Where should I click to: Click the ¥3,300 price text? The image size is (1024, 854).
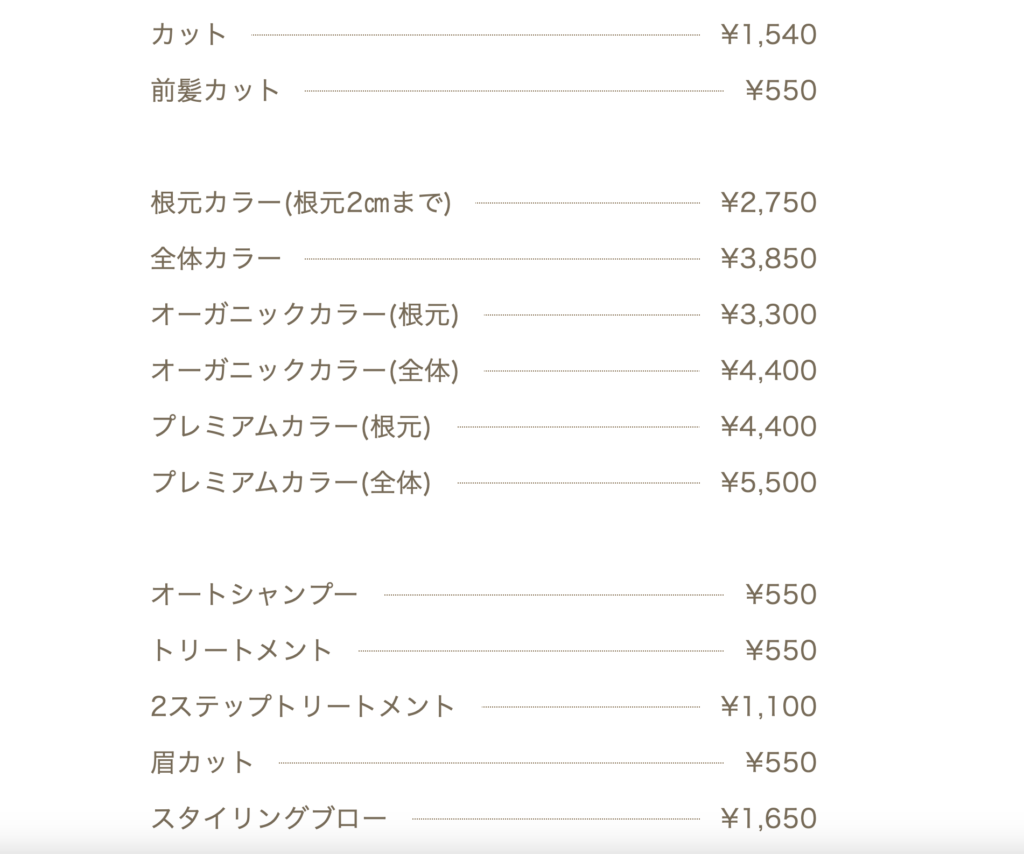coord(768,315)
